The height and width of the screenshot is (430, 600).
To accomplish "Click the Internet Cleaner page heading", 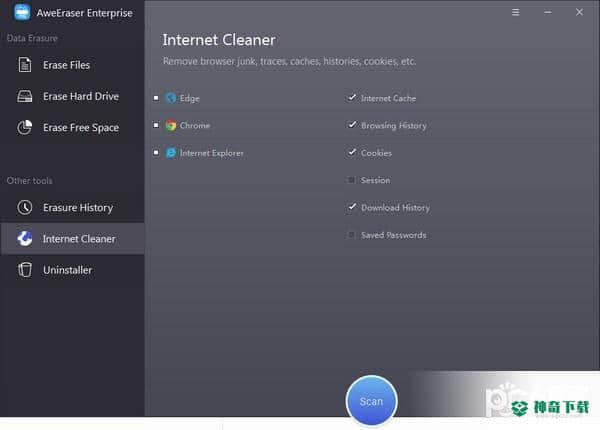I will [x=219, y=40].
